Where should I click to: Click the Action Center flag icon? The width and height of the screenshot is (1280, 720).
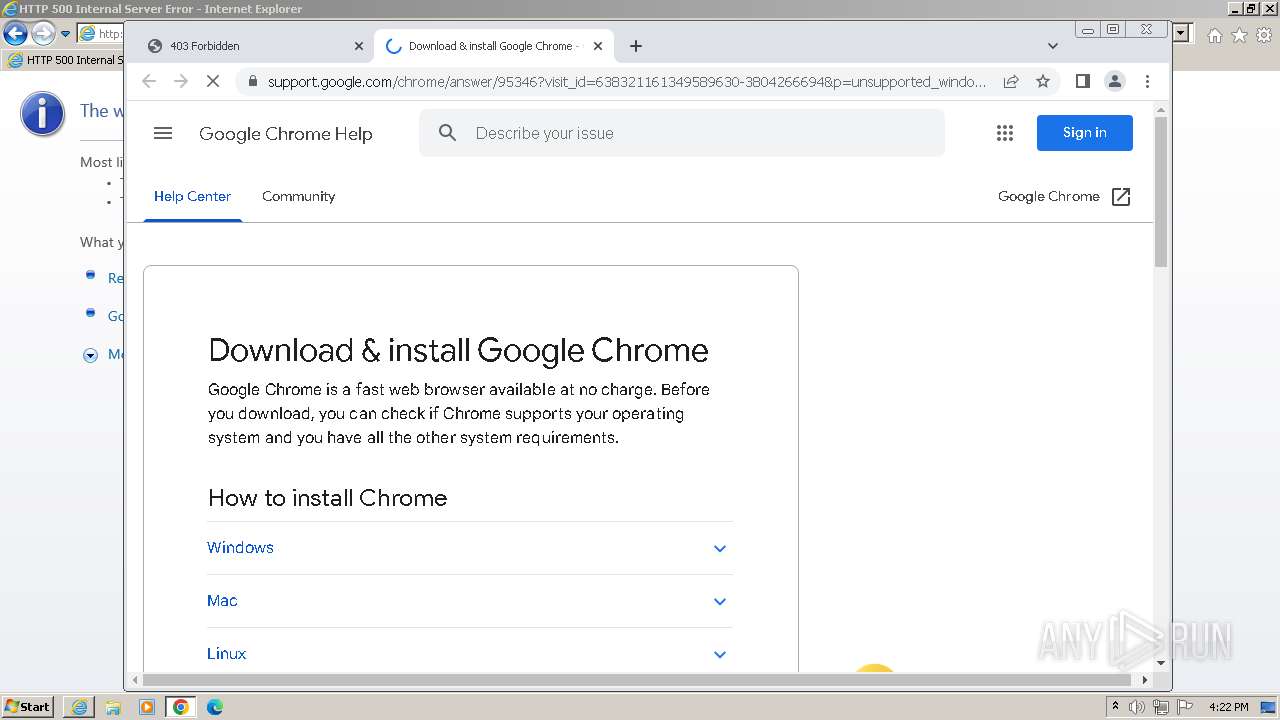point(1184,707)
